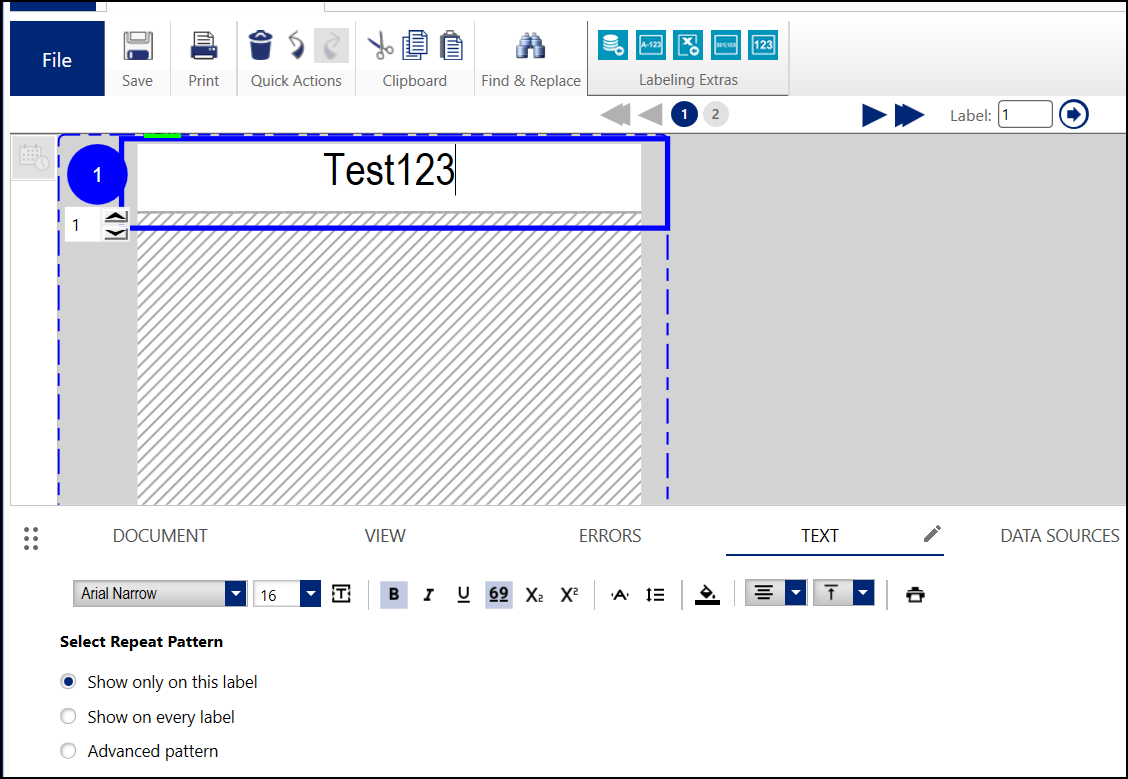Click the 123 sequence icon
1128x779 pixels.
coord(763,45)
